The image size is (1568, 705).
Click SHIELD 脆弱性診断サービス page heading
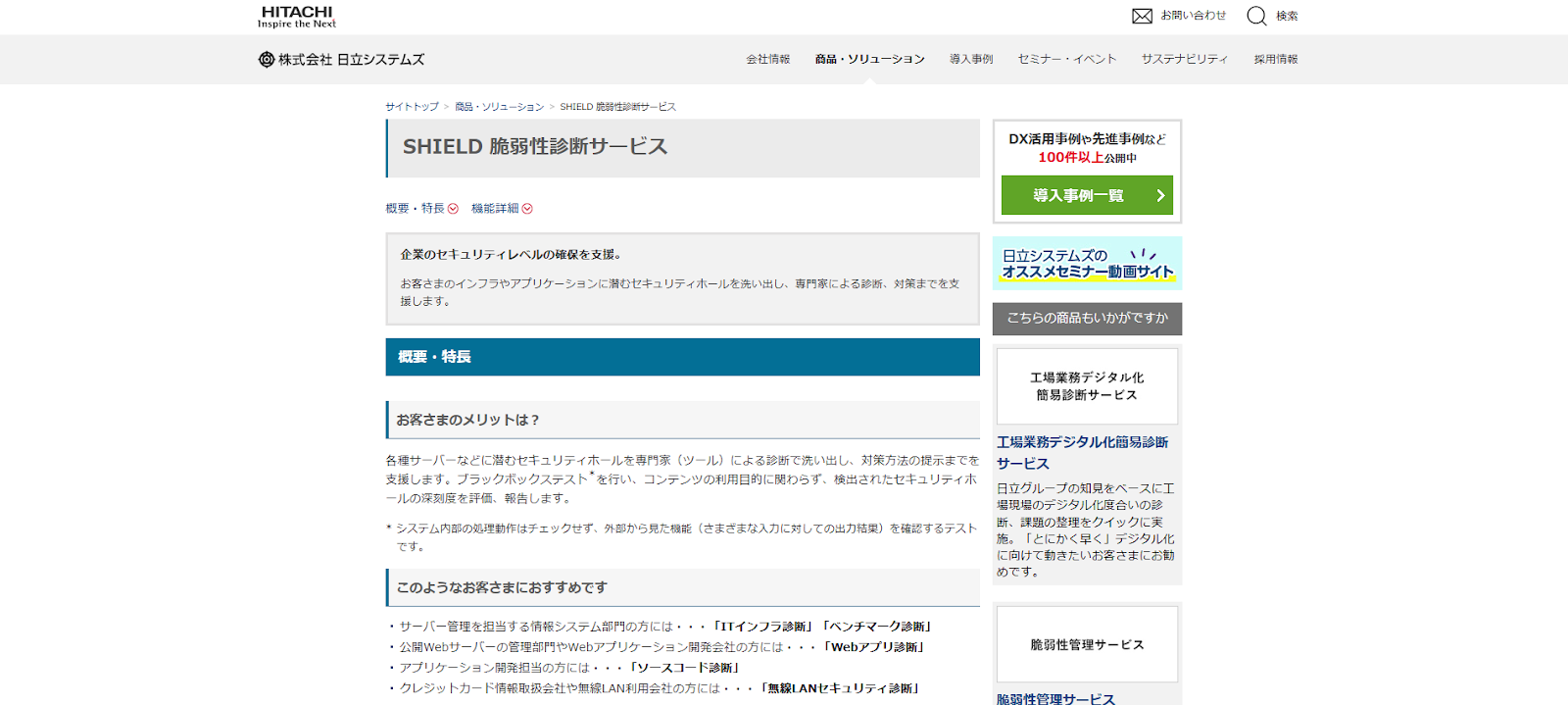(535, 147)
